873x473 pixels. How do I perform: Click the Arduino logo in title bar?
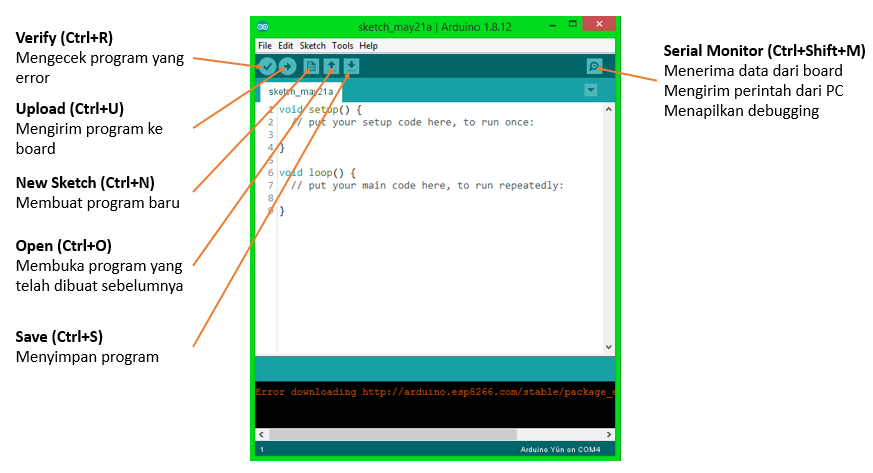click(x=263, y=26)
